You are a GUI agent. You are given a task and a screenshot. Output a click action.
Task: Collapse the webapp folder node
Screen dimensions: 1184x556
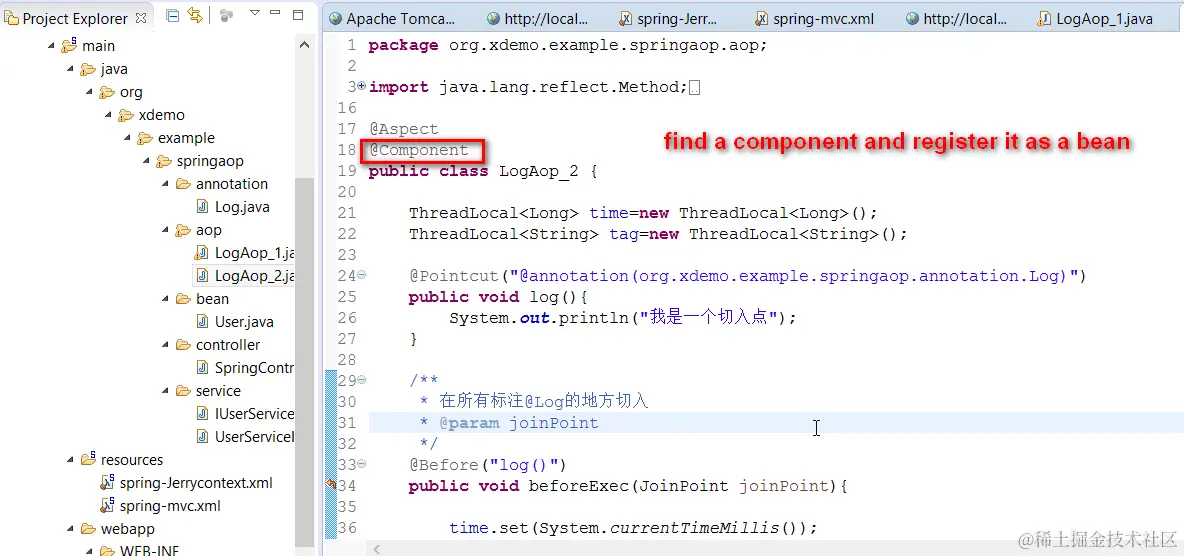(71, 529)
